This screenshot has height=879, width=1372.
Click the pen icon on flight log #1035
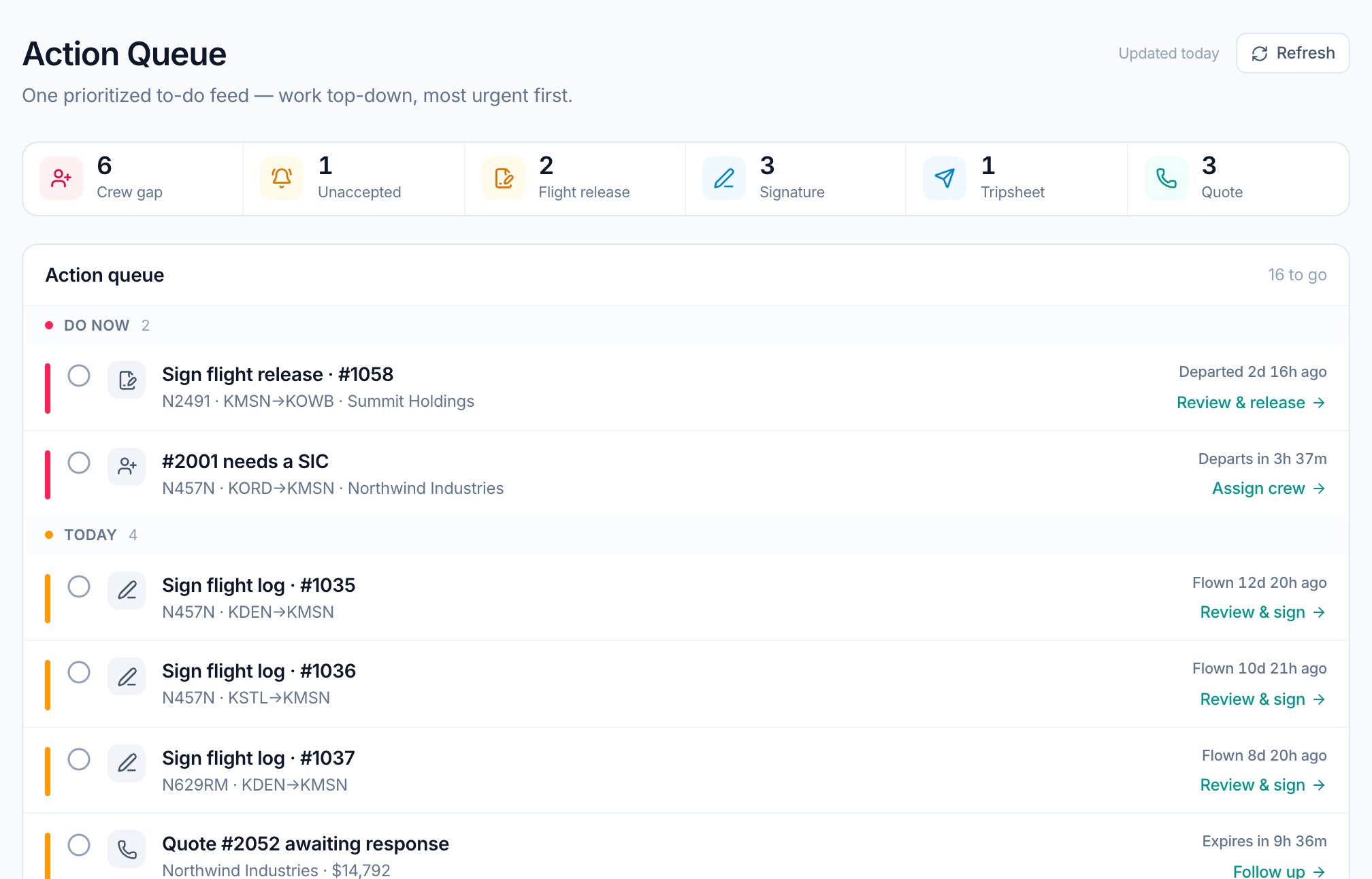pos(127,591)
